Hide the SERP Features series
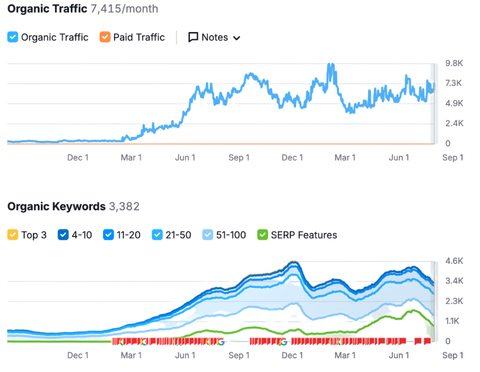Screen dimensions: 480x372 pos(262,235)
